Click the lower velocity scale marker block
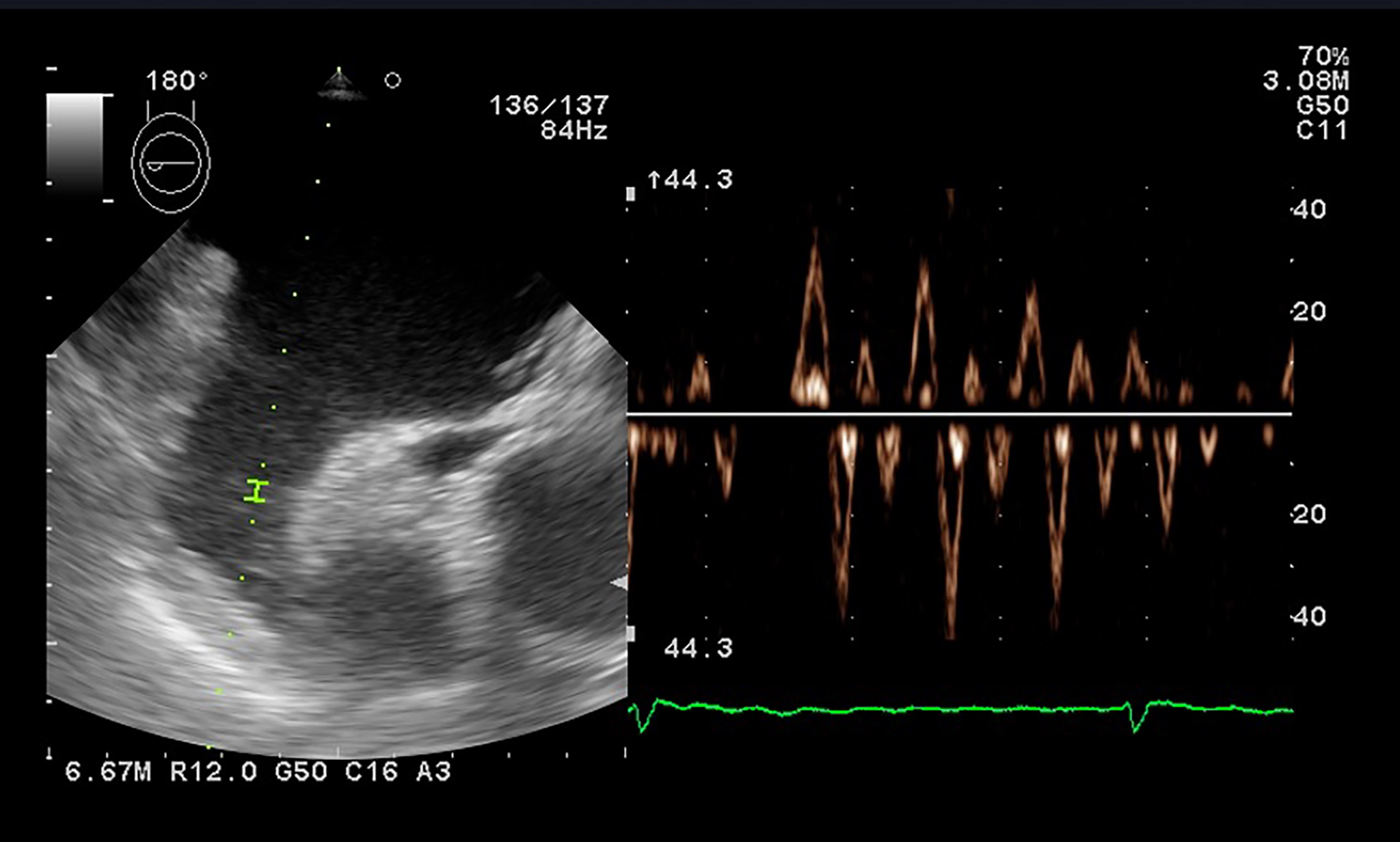 [631, 634]
